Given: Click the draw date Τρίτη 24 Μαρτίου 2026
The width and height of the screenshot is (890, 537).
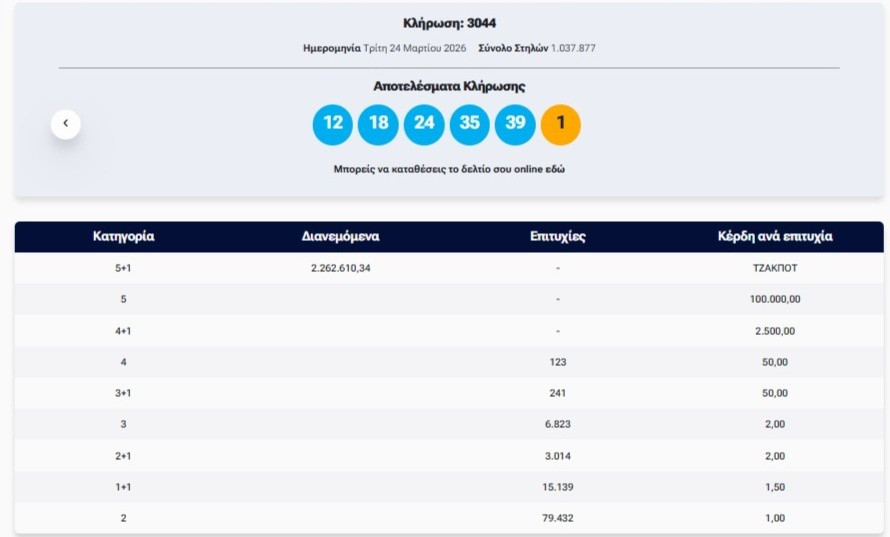Looking at the screenshot, I should click(414, 48).
